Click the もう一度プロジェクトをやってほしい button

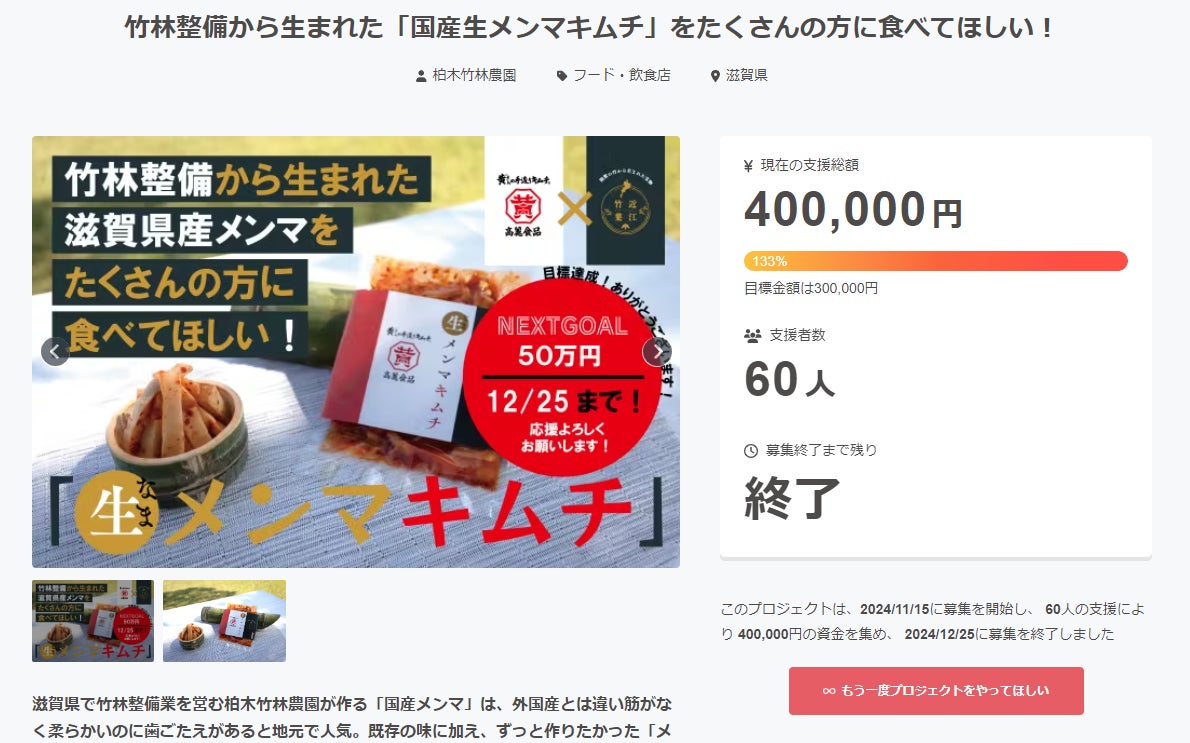pyautogui.click(x=936, y=691)
